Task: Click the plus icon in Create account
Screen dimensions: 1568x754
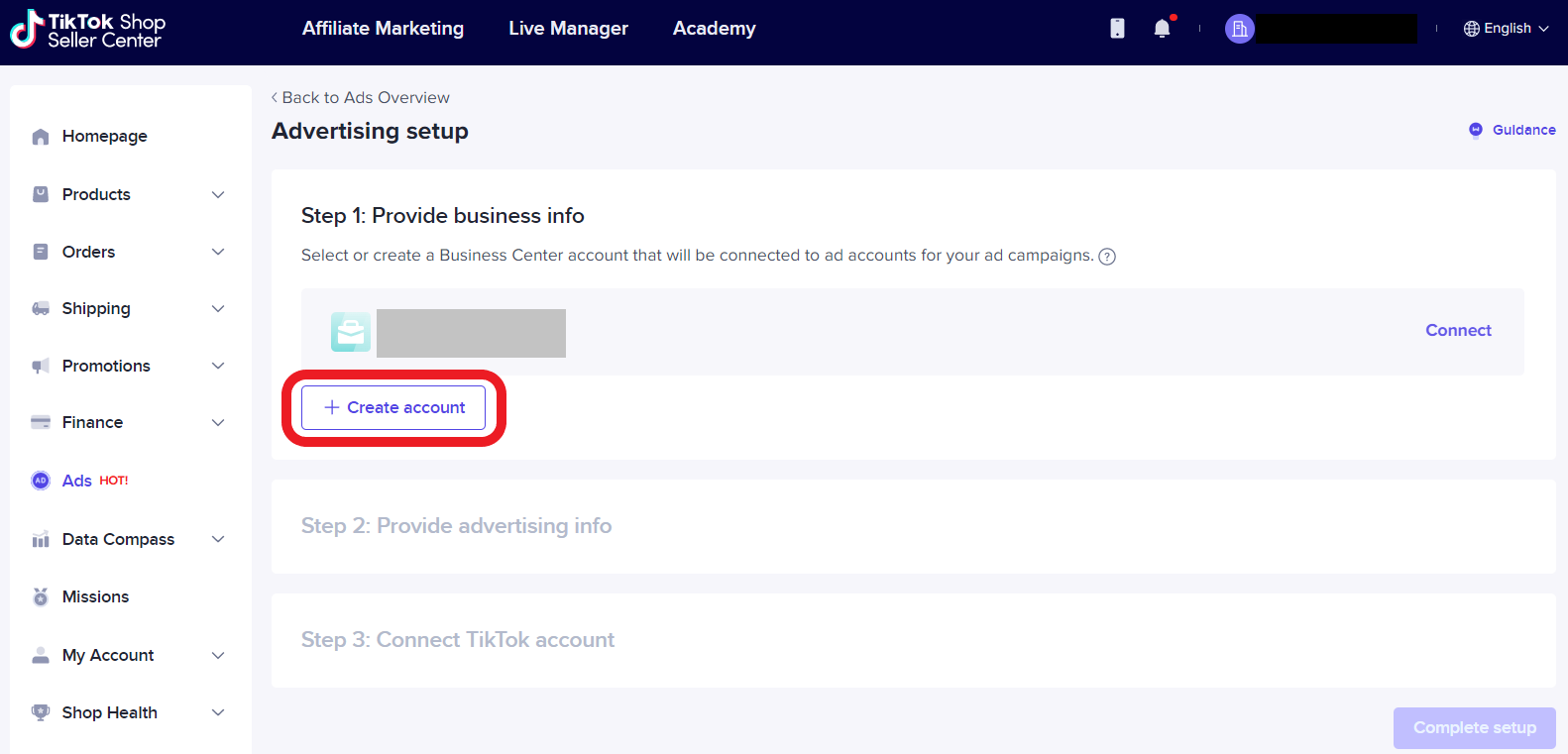Action: click(x=332, y=407)
